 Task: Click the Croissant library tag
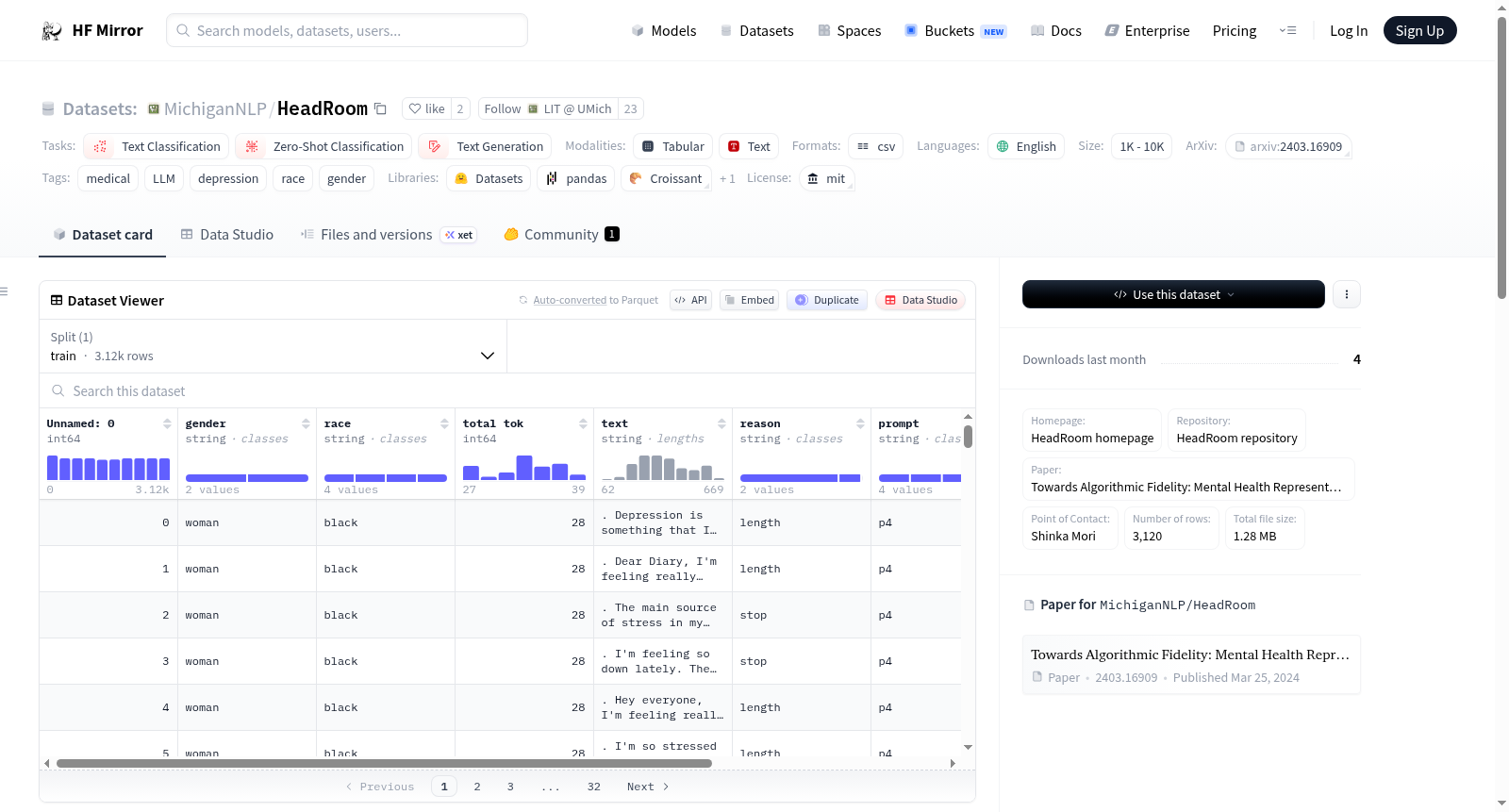coord(666,178)
